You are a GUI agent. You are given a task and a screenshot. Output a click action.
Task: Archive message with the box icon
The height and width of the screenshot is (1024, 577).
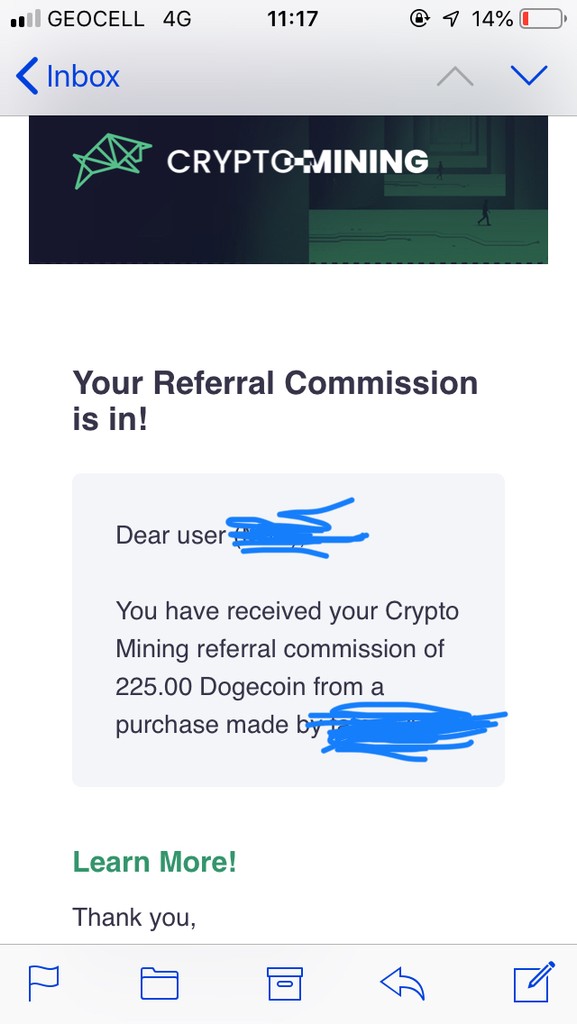tap(285, 984)
